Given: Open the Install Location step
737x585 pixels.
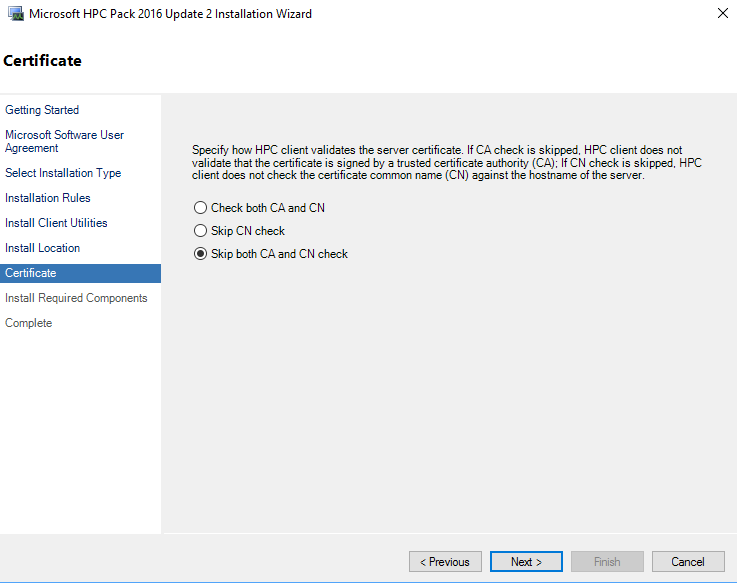Looking at the screenshot, I should (42, 248).
